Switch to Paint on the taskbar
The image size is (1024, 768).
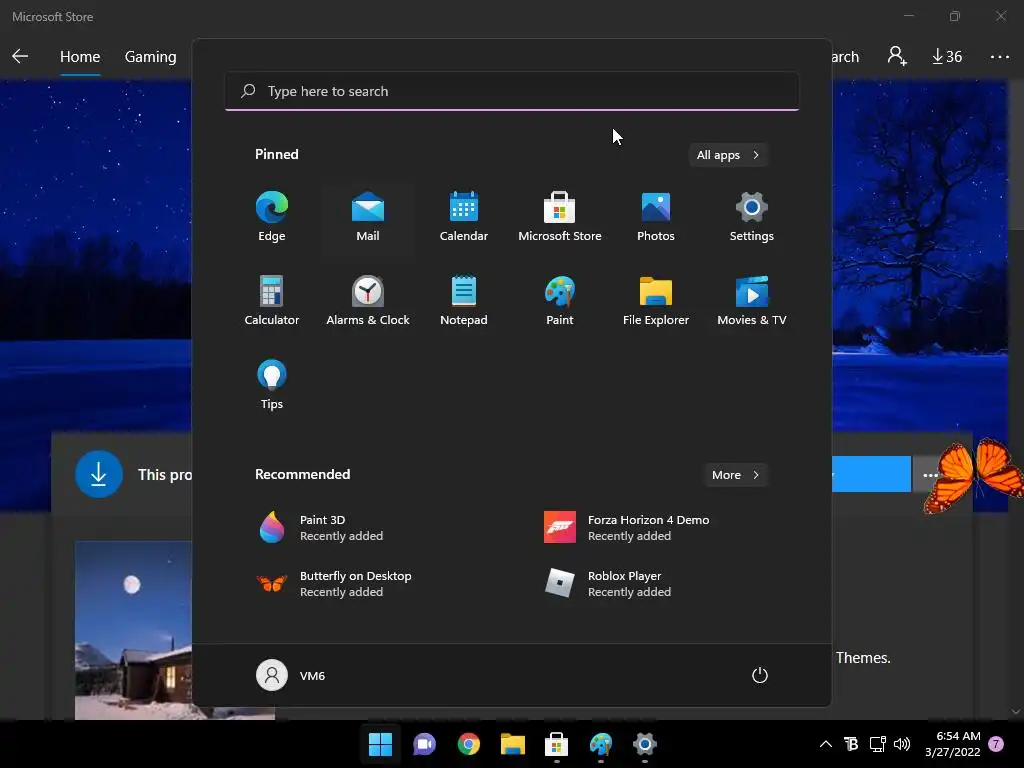tap(601, 744)
